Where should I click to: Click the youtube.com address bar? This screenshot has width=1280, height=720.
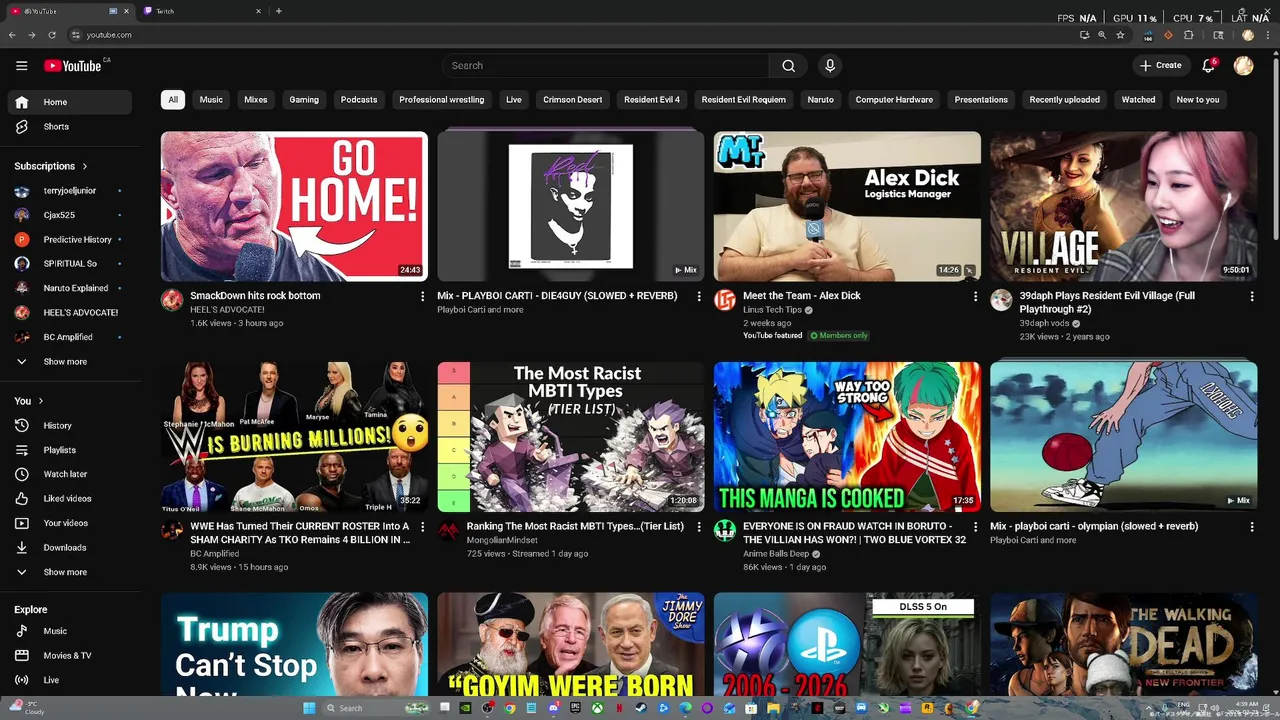[570, 35]
